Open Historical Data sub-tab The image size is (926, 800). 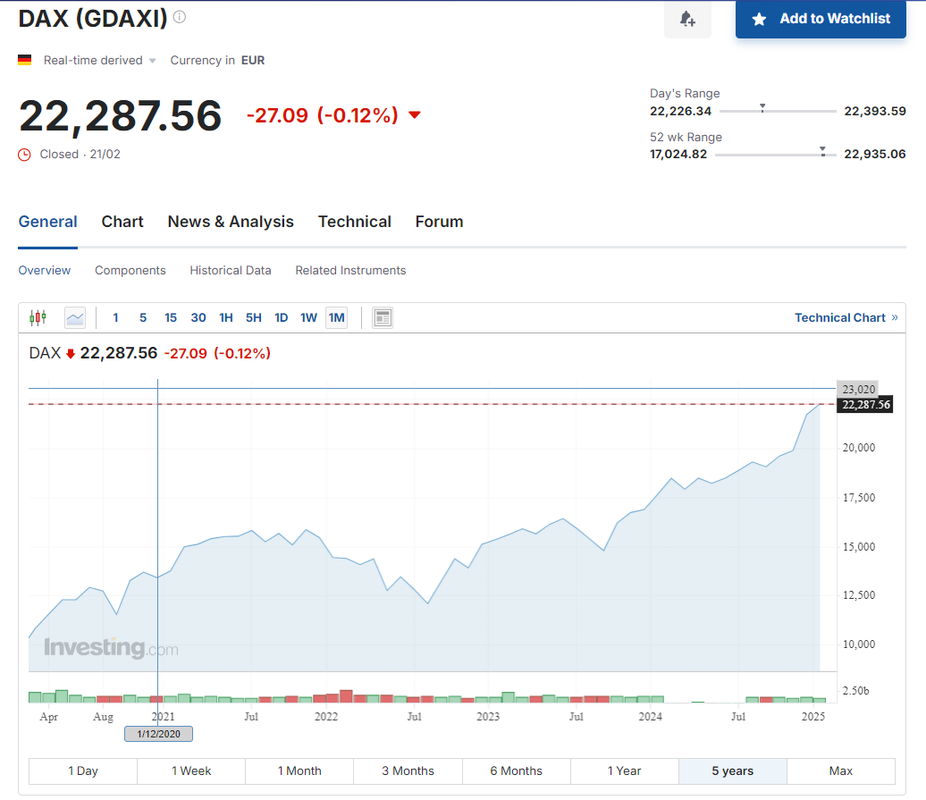pyautogui.click(x=230, y=270)
